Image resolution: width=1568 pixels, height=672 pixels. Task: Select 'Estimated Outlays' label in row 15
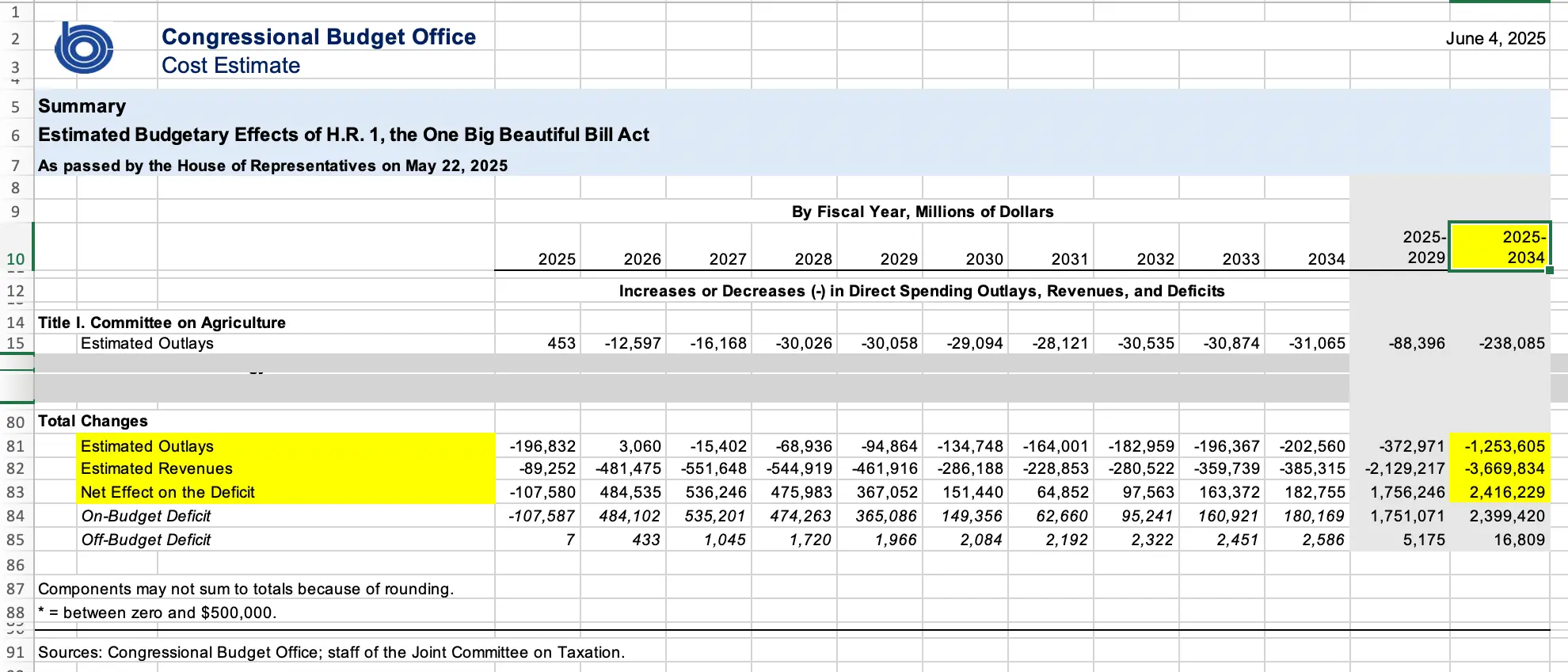pyautogui.click(x=147, y=343)
